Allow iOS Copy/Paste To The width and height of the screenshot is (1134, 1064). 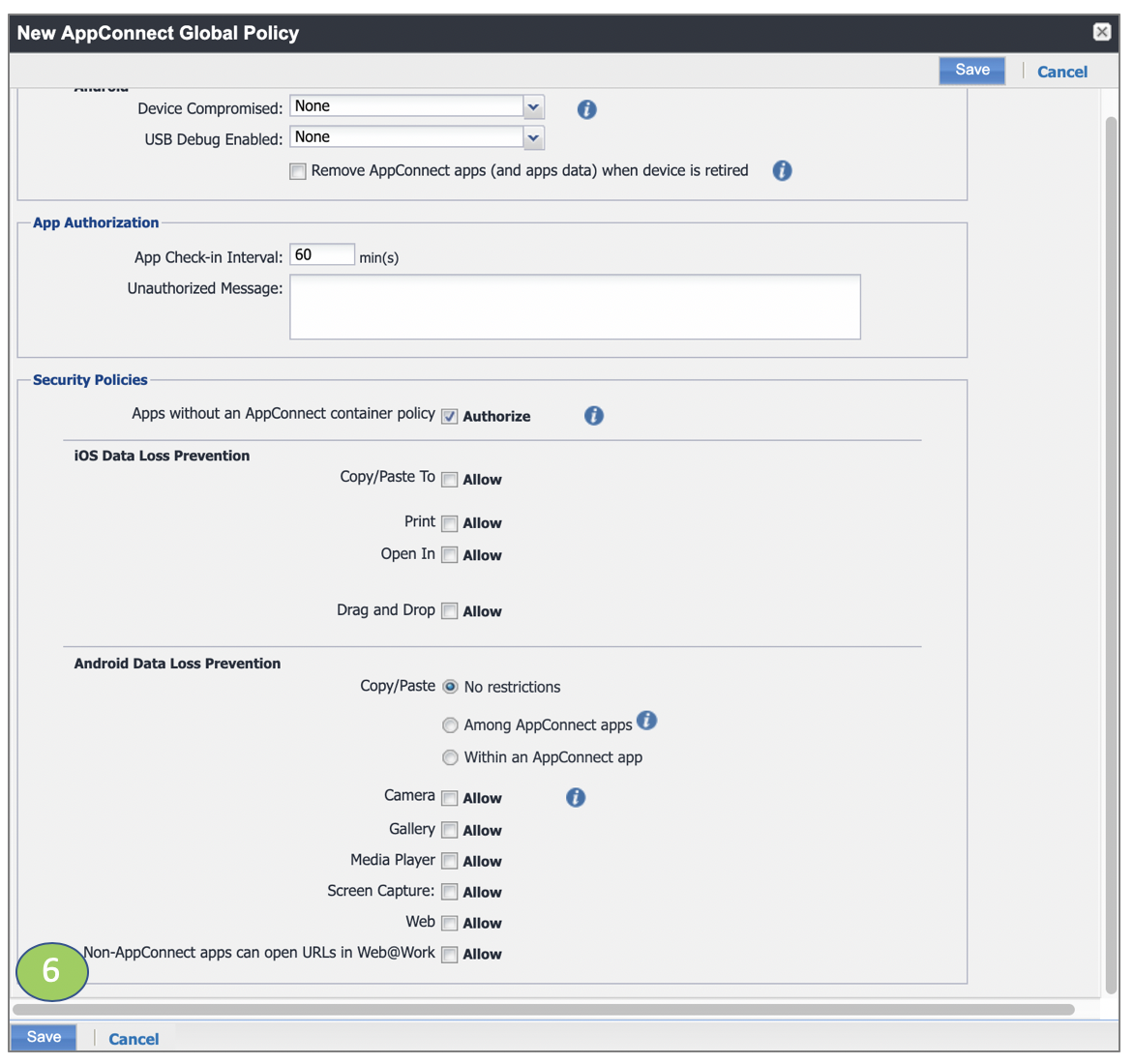click(x=450, y=480)
